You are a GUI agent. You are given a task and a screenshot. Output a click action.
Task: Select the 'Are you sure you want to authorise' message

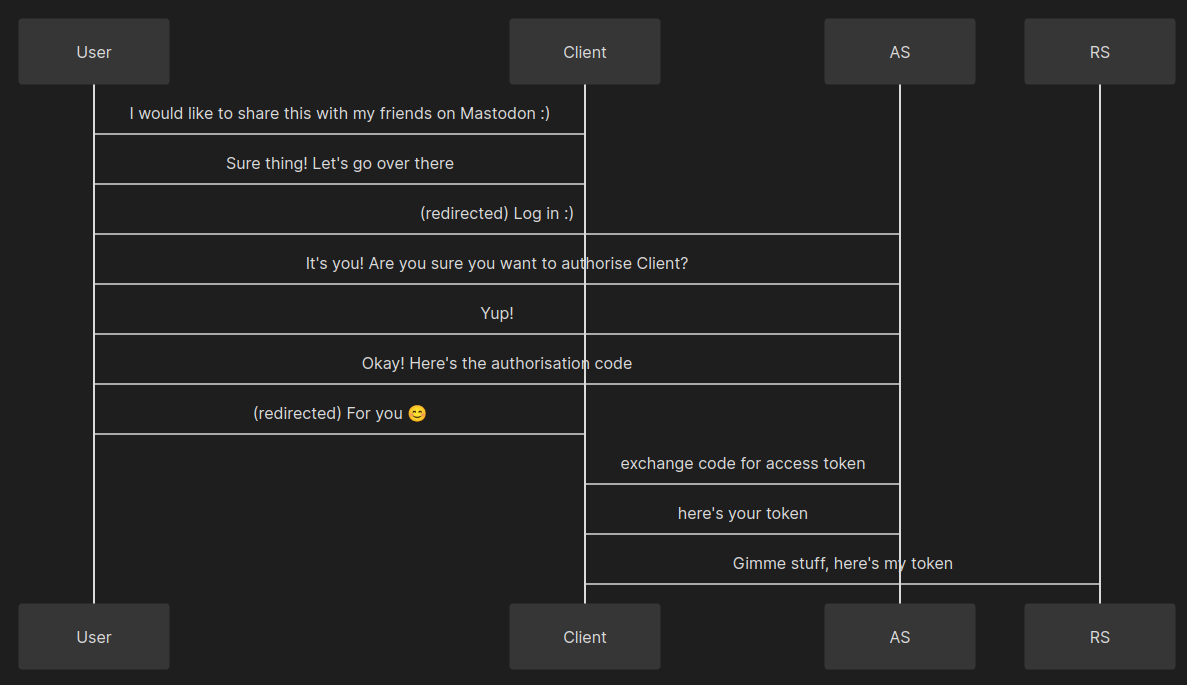pos(497,264)
